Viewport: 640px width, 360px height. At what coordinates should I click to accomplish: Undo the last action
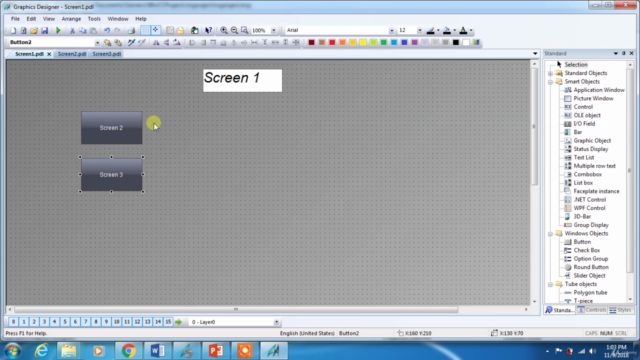pyautogui.click(x=107, y=31)
